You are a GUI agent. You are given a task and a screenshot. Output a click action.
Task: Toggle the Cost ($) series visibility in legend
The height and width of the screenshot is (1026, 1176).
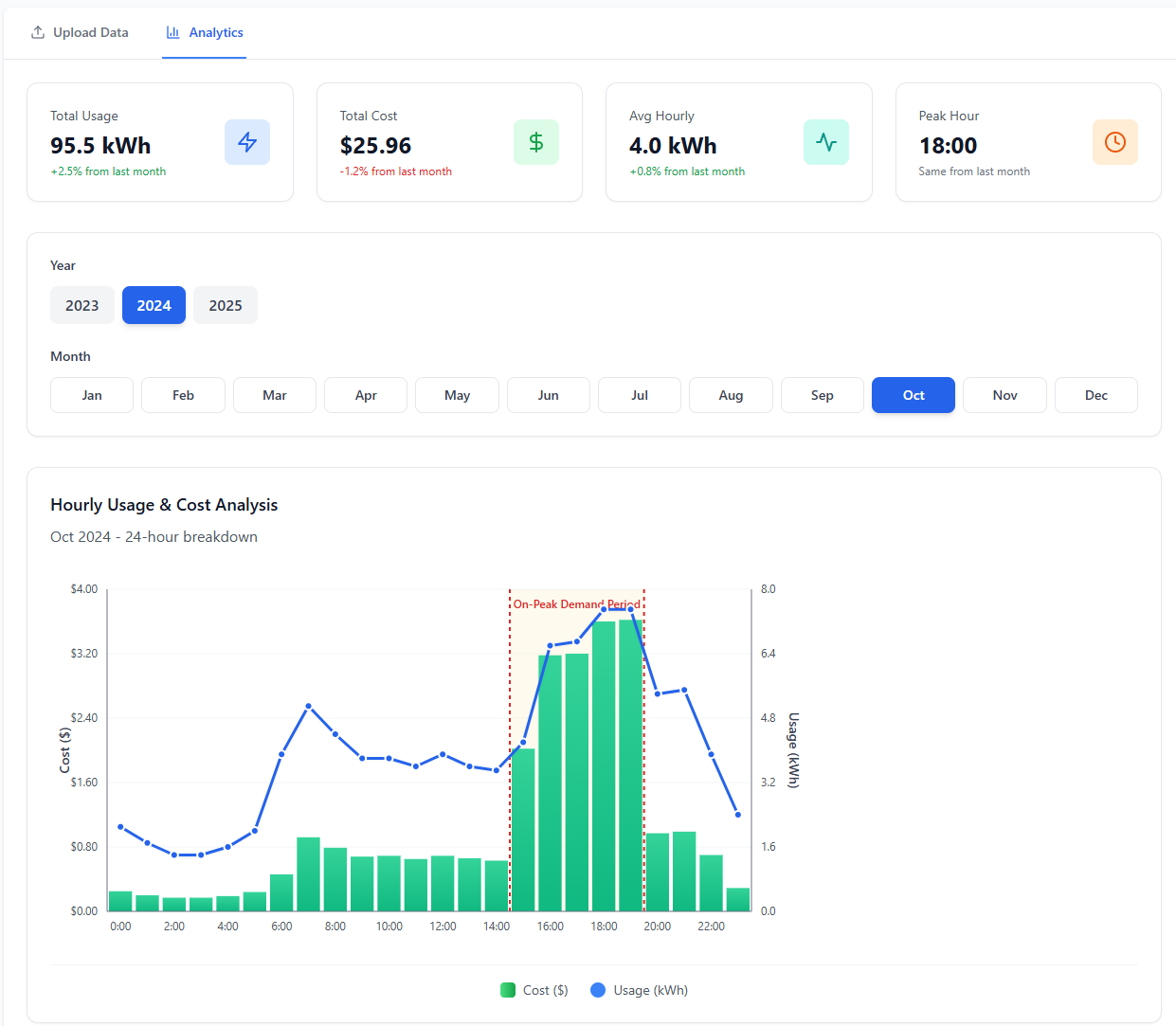click(534, 990)
